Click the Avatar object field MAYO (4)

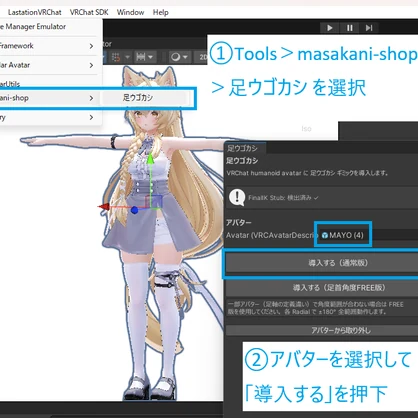pyautogui.click(x=369, y=235)
